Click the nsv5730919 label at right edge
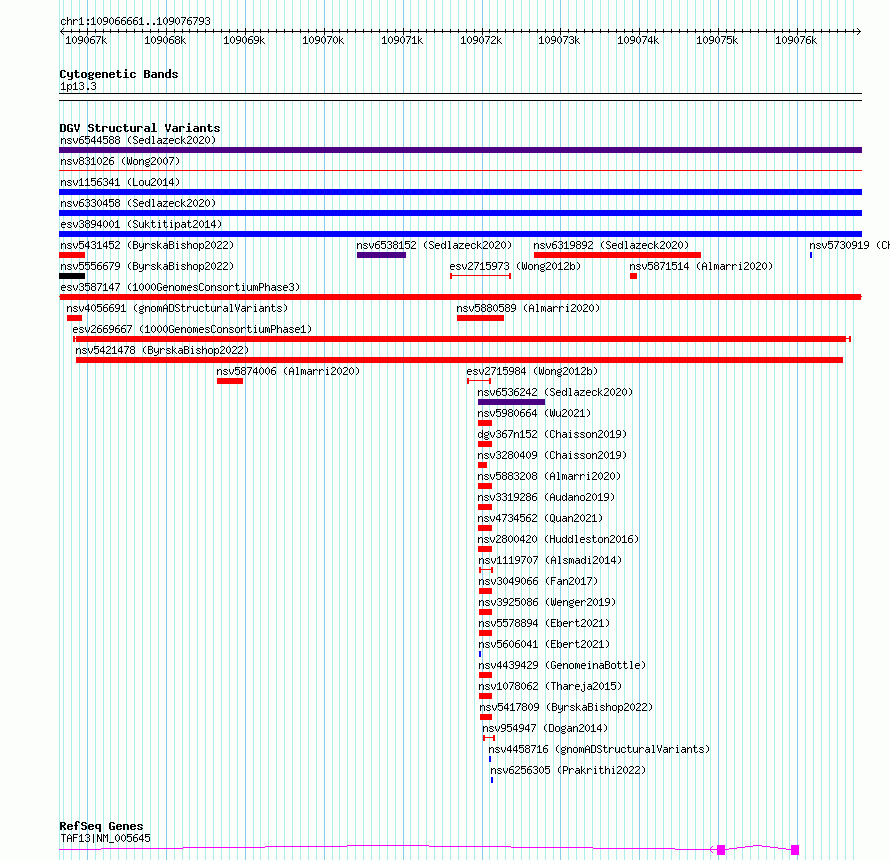The height and width of the screenshot is (860, 890). pyautogui.click(x=849, y=245)
